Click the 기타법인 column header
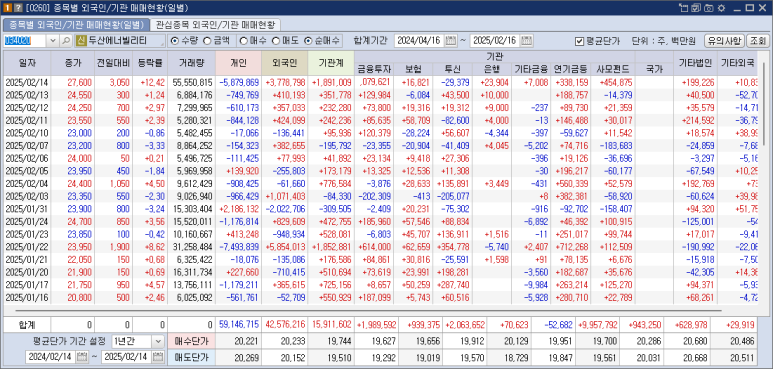773x369 pixels. (x=695, y=63)
